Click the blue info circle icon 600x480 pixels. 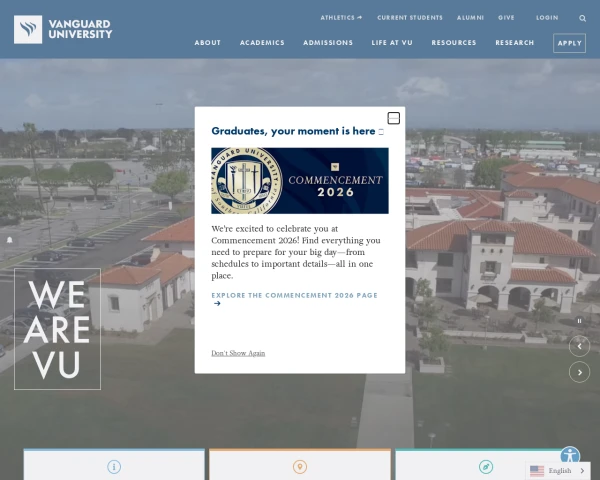[114, 467]
